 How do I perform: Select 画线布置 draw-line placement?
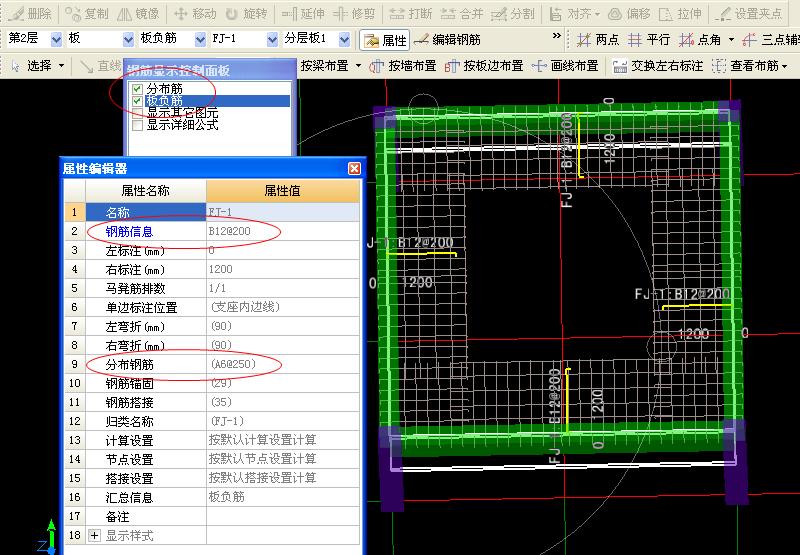565,66
